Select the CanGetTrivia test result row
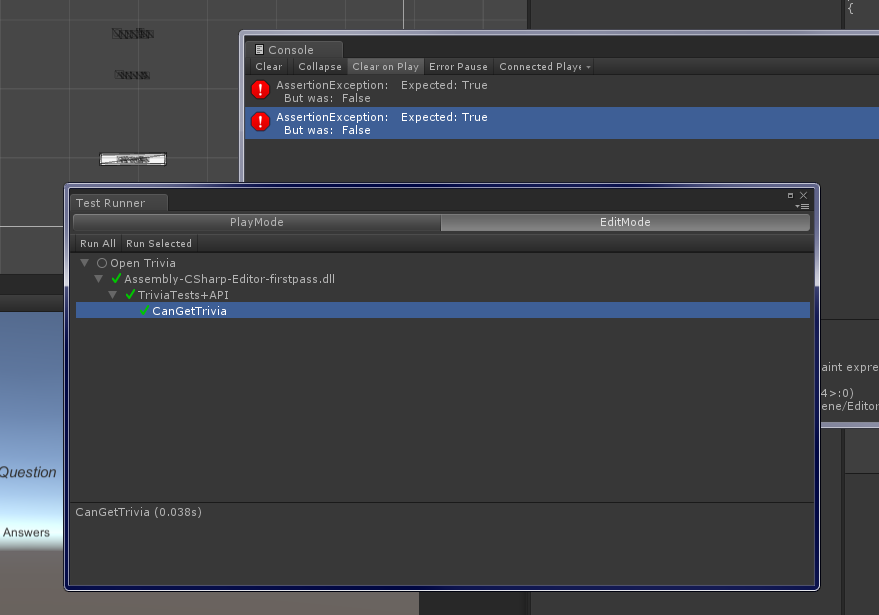Screen dimensions: 879x615 tap(300, 310)
